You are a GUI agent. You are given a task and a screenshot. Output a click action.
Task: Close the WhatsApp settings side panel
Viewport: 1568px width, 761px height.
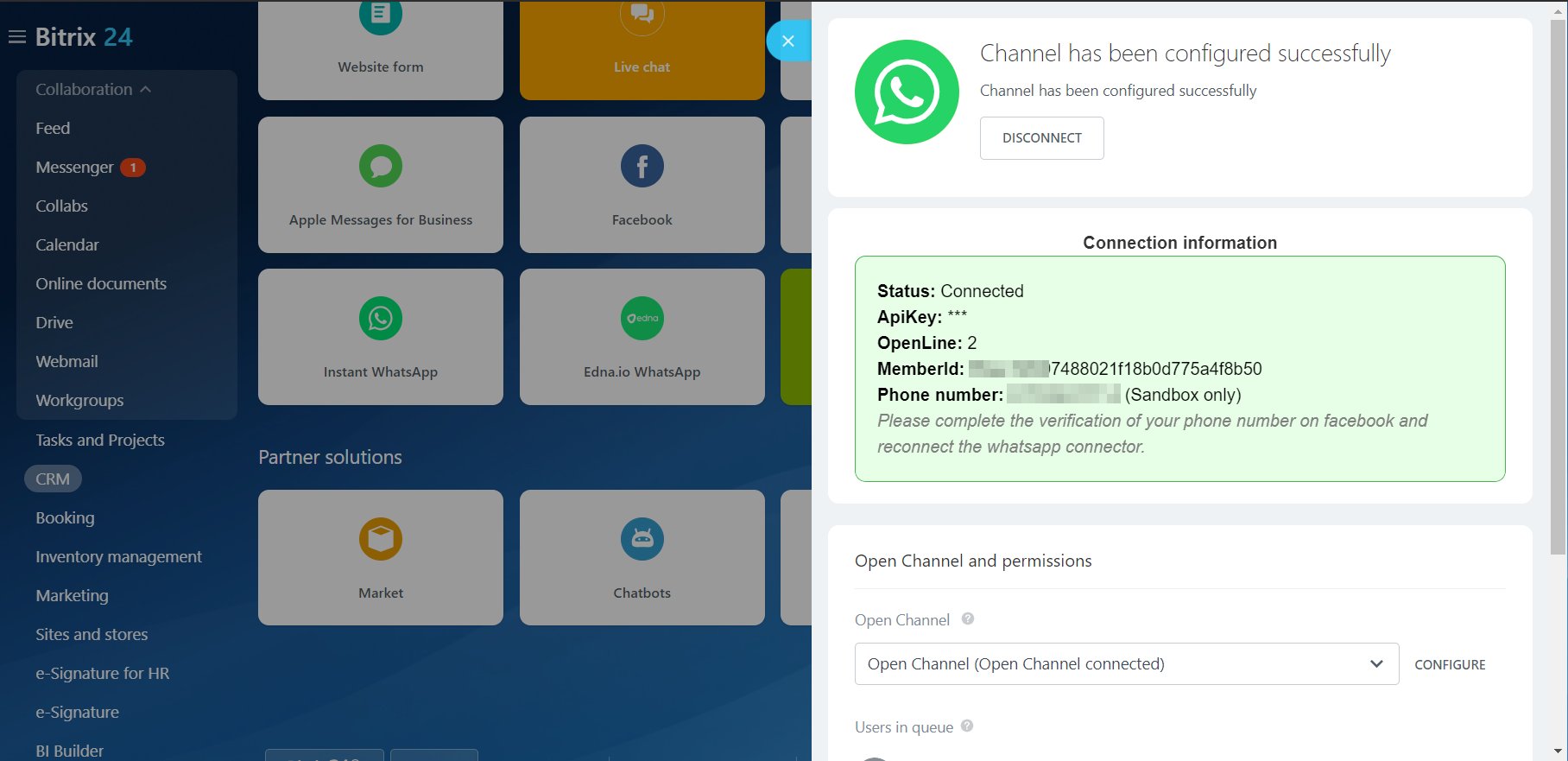click(787, 41)
